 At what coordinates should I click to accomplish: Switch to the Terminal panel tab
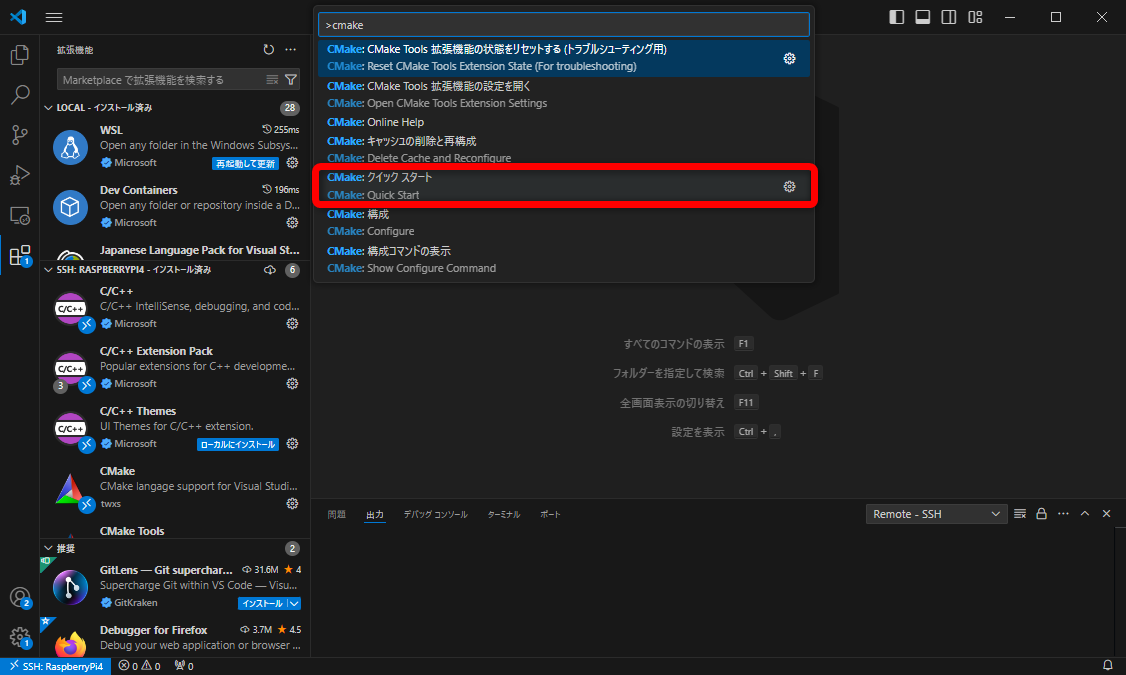(503, 514)
